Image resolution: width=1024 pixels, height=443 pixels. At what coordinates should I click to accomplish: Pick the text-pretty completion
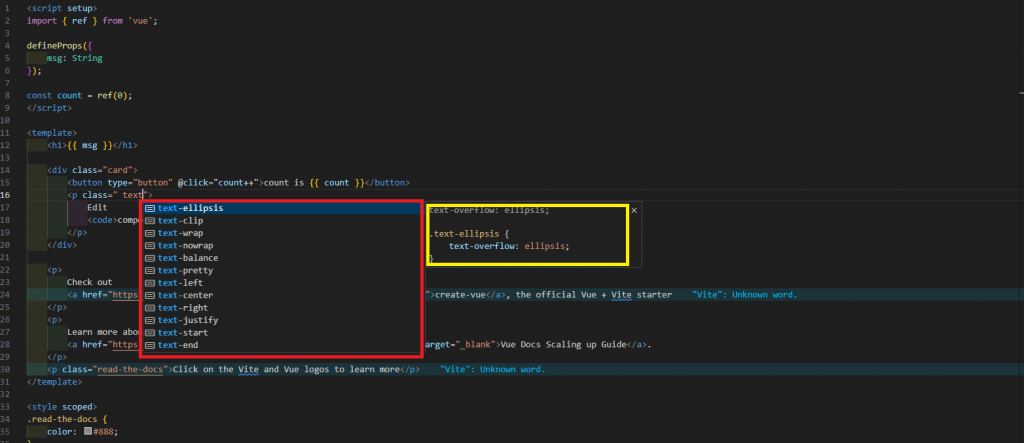tap(281, 271)
